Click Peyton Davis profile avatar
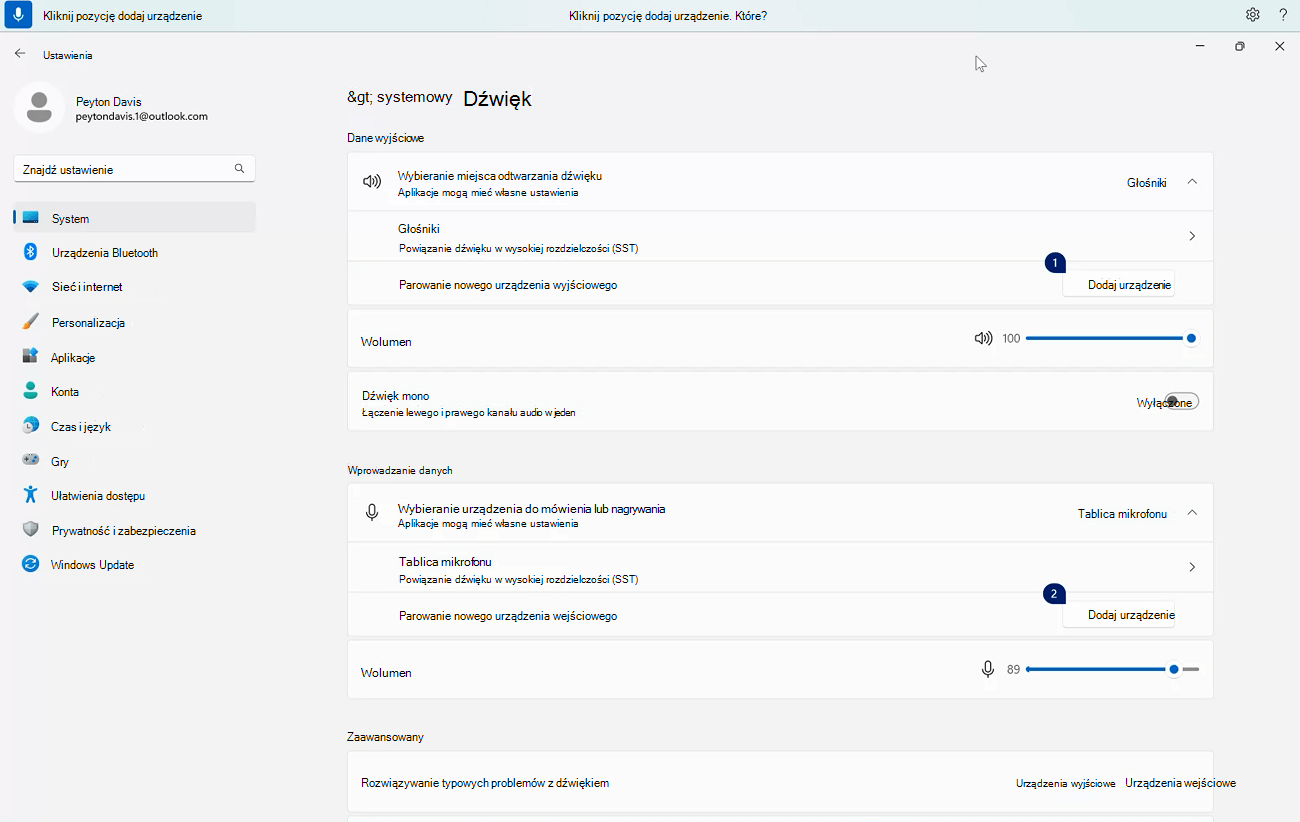Image resolution: width=1300 pixels, height=822 pixels. pyautogui.click(x=39, y=108)
